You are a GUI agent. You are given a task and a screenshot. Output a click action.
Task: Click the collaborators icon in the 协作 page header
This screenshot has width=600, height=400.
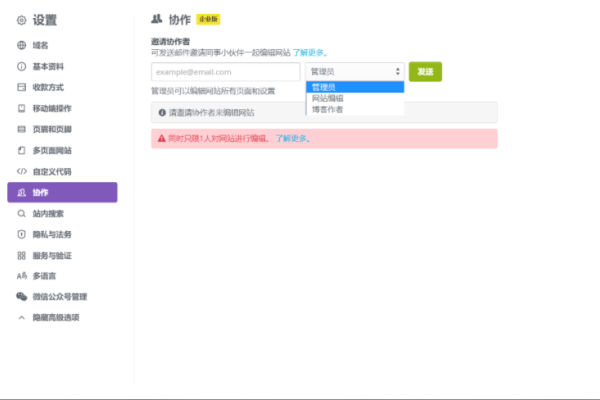pos(157,19)
